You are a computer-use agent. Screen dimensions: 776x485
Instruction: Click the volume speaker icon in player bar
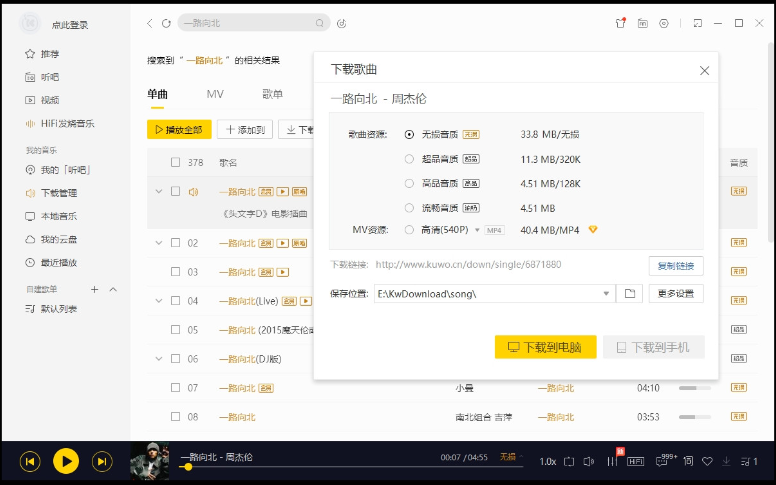pos(588,461)
